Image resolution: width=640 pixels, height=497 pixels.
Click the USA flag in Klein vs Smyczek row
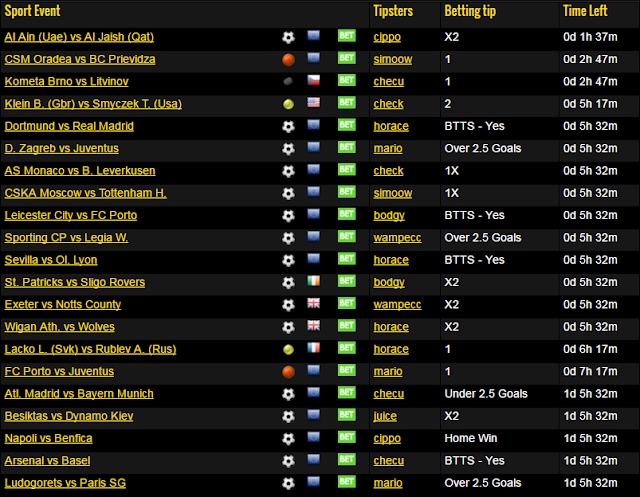tap(313, 102)
